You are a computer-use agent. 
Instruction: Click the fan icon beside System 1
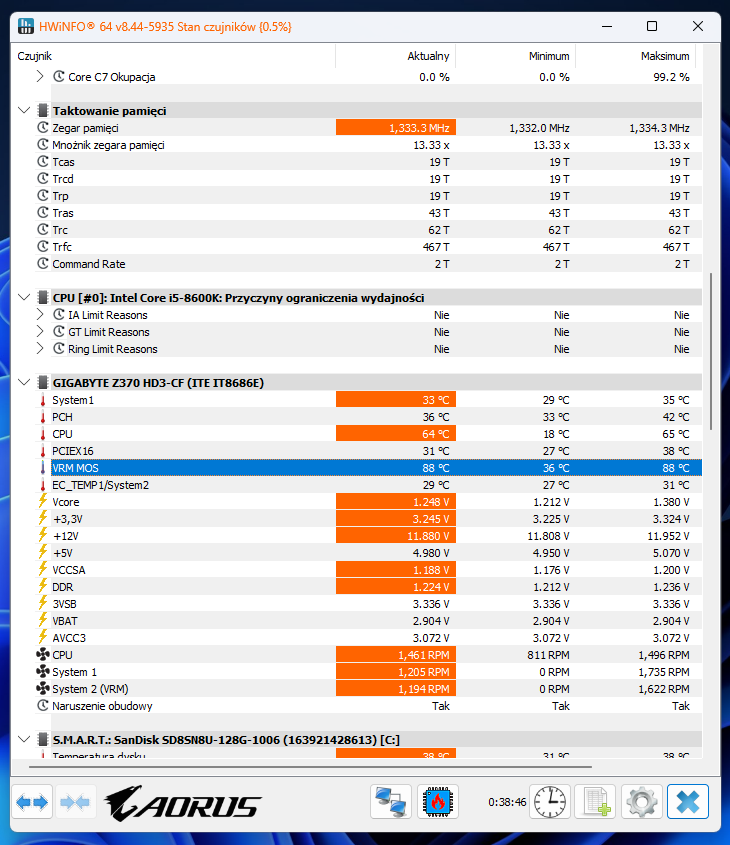point(43,672)
